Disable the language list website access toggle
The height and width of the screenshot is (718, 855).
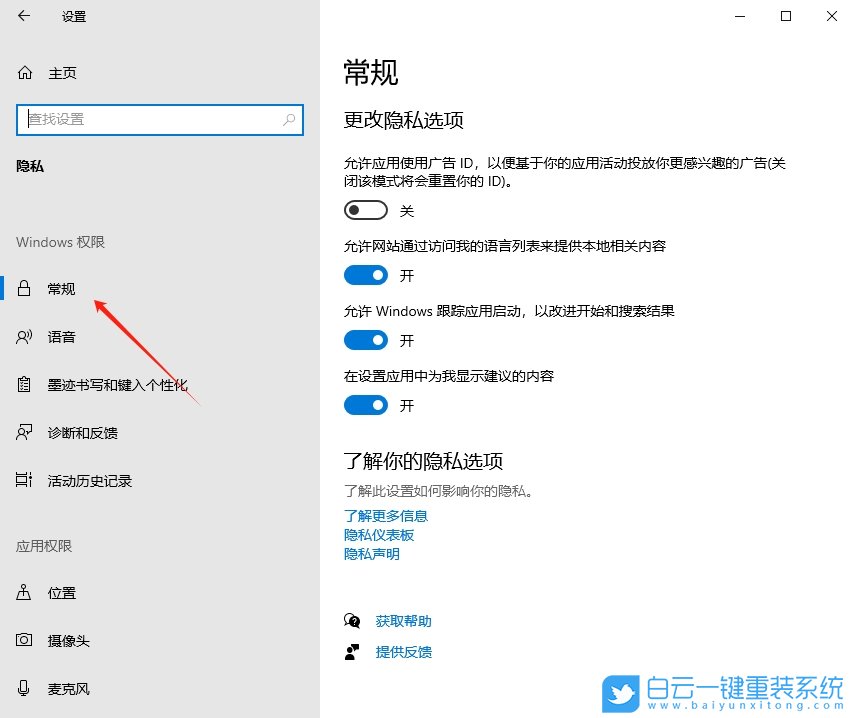365,275
